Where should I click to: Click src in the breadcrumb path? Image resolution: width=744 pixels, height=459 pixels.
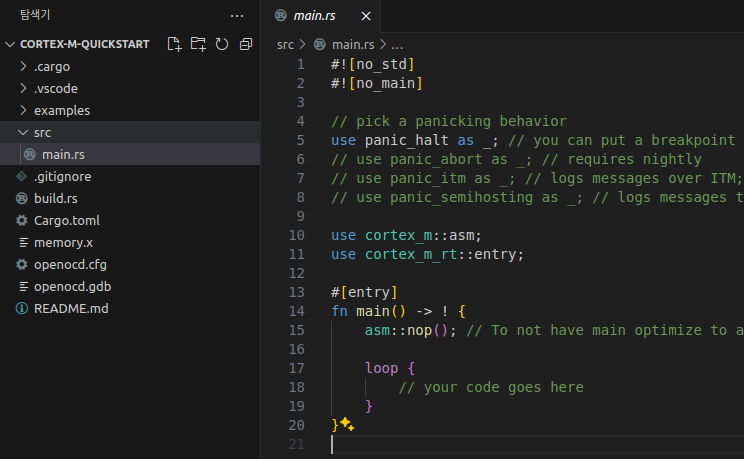(286, 45)
